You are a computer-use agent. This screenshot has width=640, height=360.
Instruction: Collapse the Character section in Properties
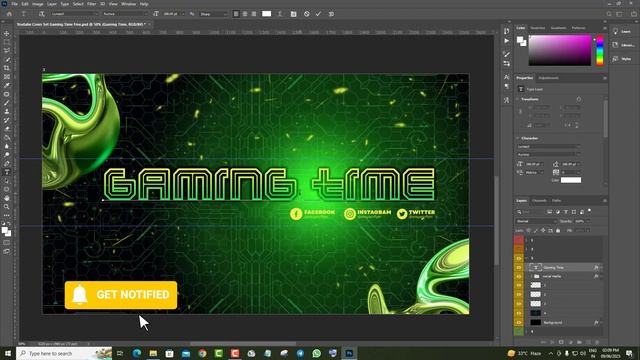click(x=518, y=138)
